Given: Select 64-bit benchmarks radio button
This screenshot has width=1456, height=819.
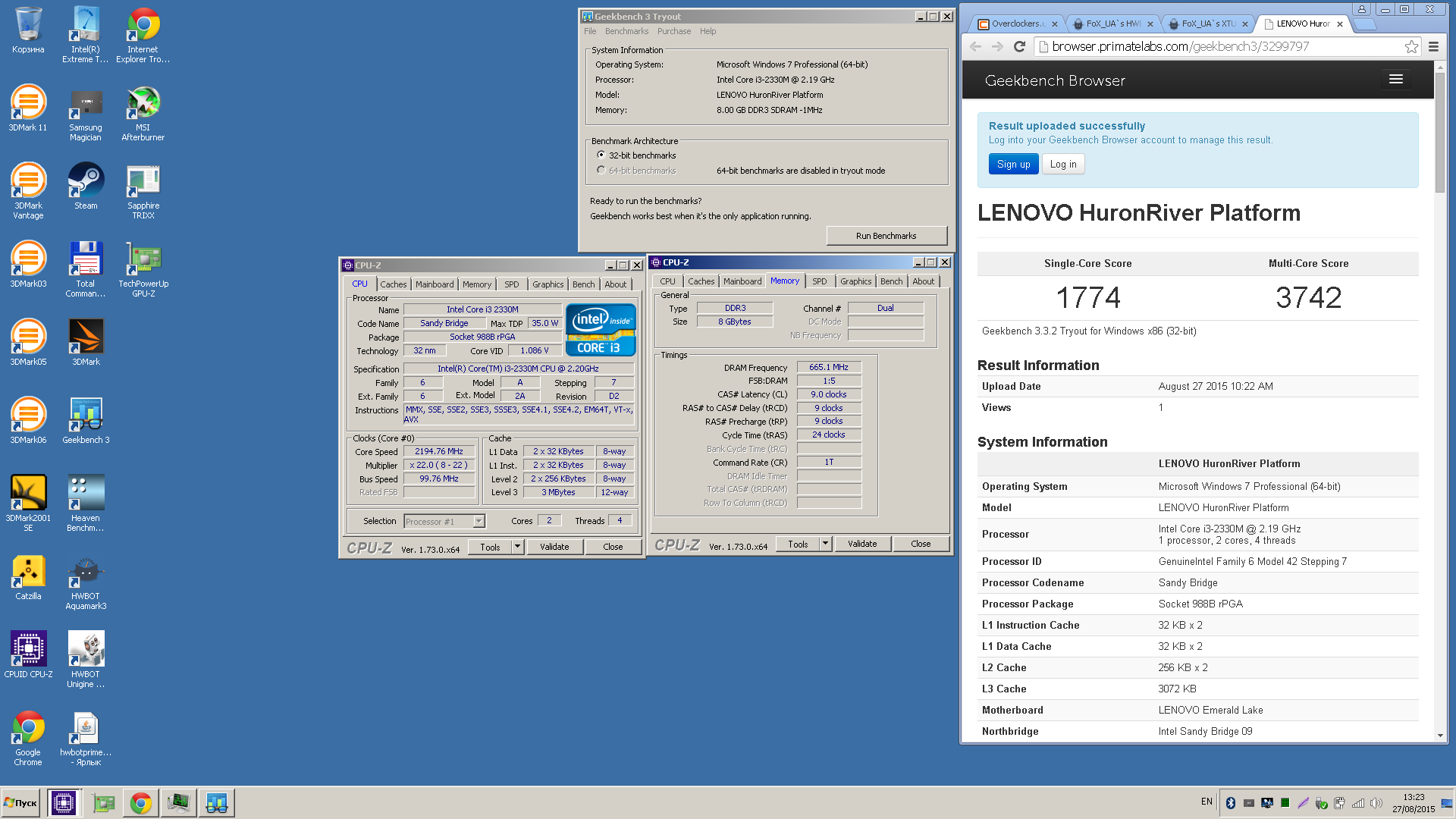Looking at the screenshot, I should pos(601,171).
